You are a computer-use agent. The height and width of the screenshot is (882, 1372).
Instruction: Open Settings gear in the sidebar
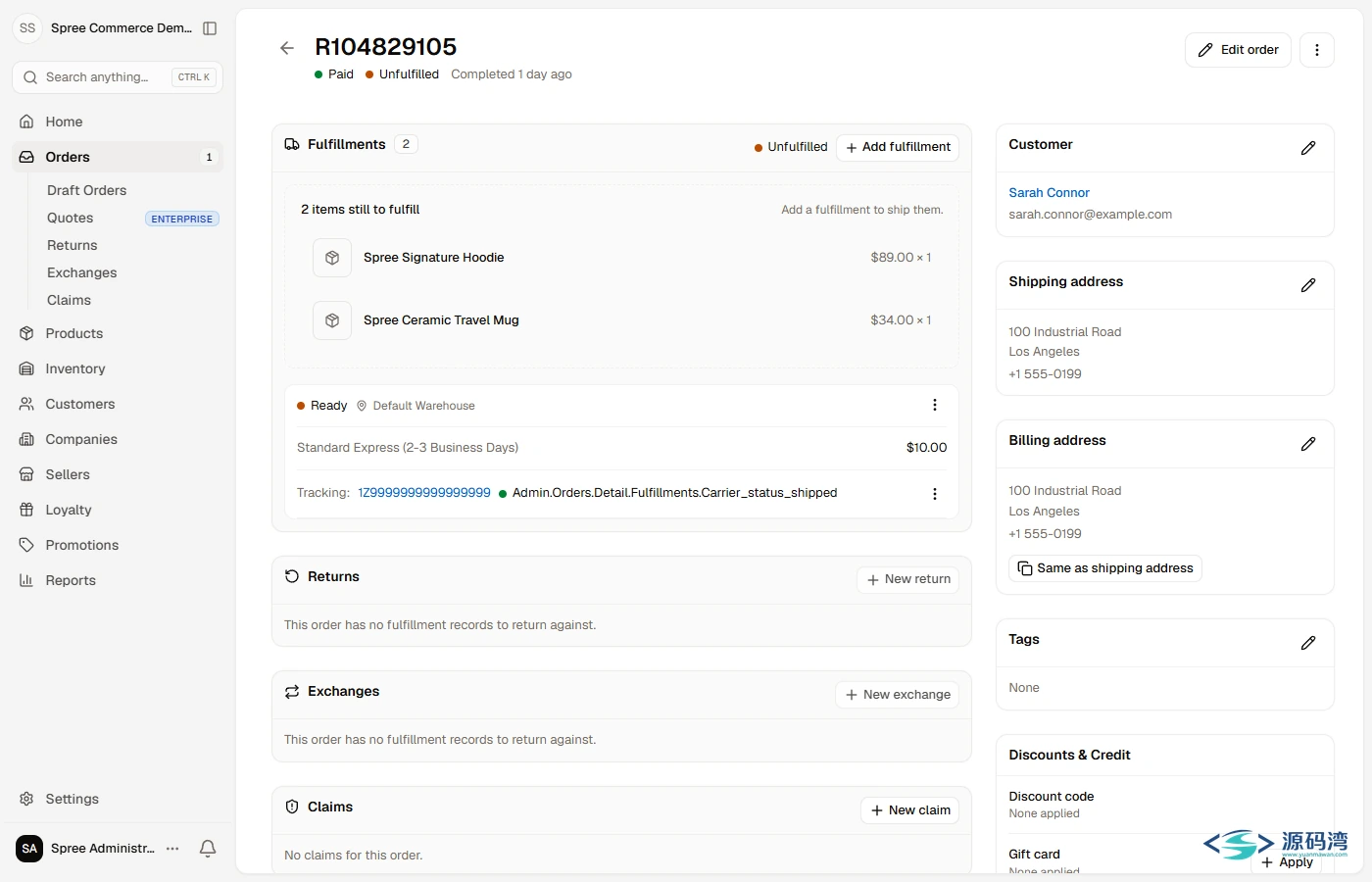pyautogui.click(x=26, y=799)
